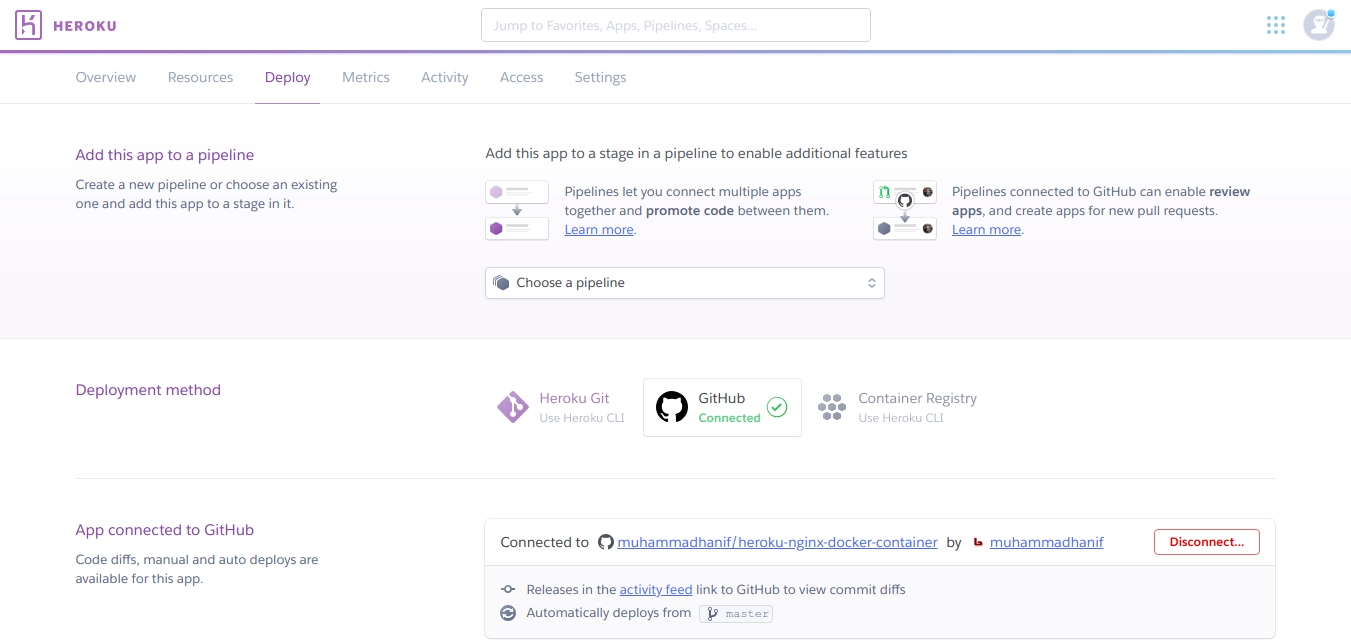The image size is (1351, 640).
Task: Open the Settings tab
Action: point(601,77)
